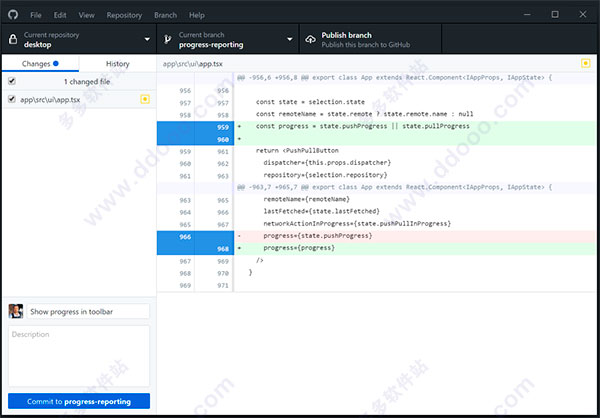Click the hunk header '@@ -956,6 +956,8 @@'
Image resolution: width=600 pixels, height=418 pixels.
(394, 78)
